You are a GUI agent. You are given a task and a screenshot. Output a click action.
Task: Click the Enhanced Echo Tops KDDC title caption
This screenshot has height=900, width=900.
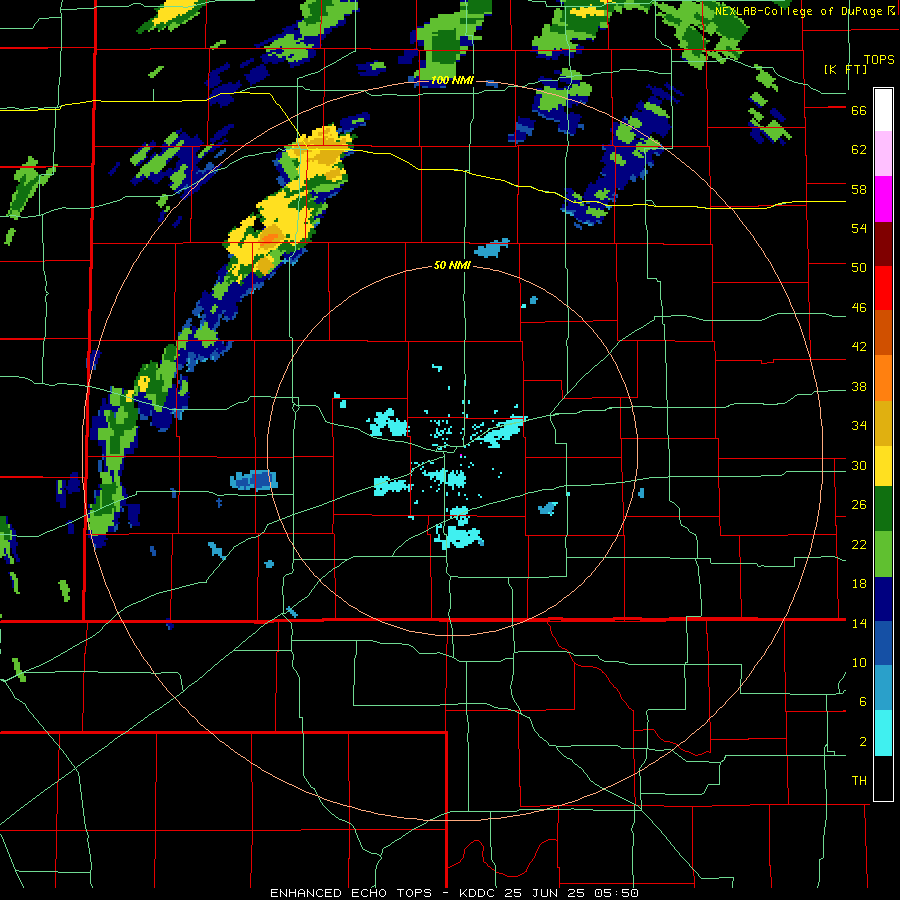454,893
